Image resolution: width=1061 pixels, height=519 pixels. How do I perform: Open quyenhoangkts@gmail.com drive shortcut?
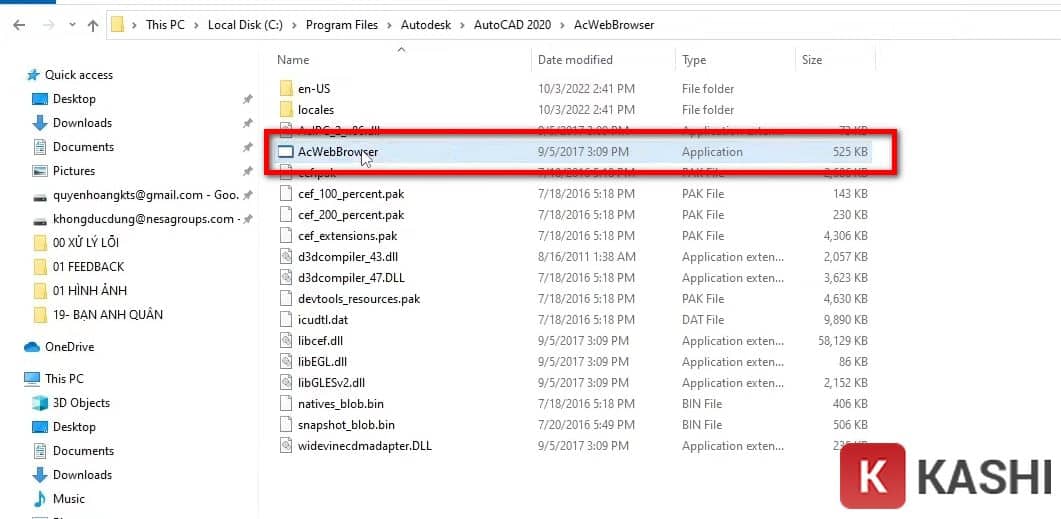click(145, 195)
